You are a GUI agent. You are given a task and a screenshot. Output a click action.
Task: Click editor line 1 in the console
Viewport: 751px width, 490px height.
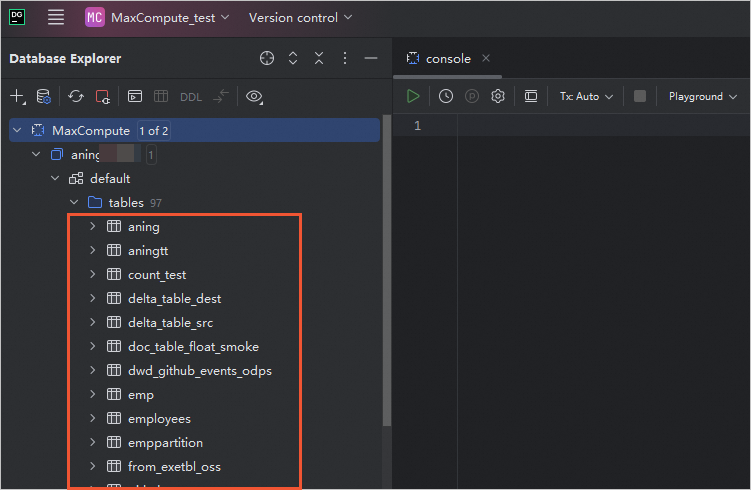coord(603,125)
